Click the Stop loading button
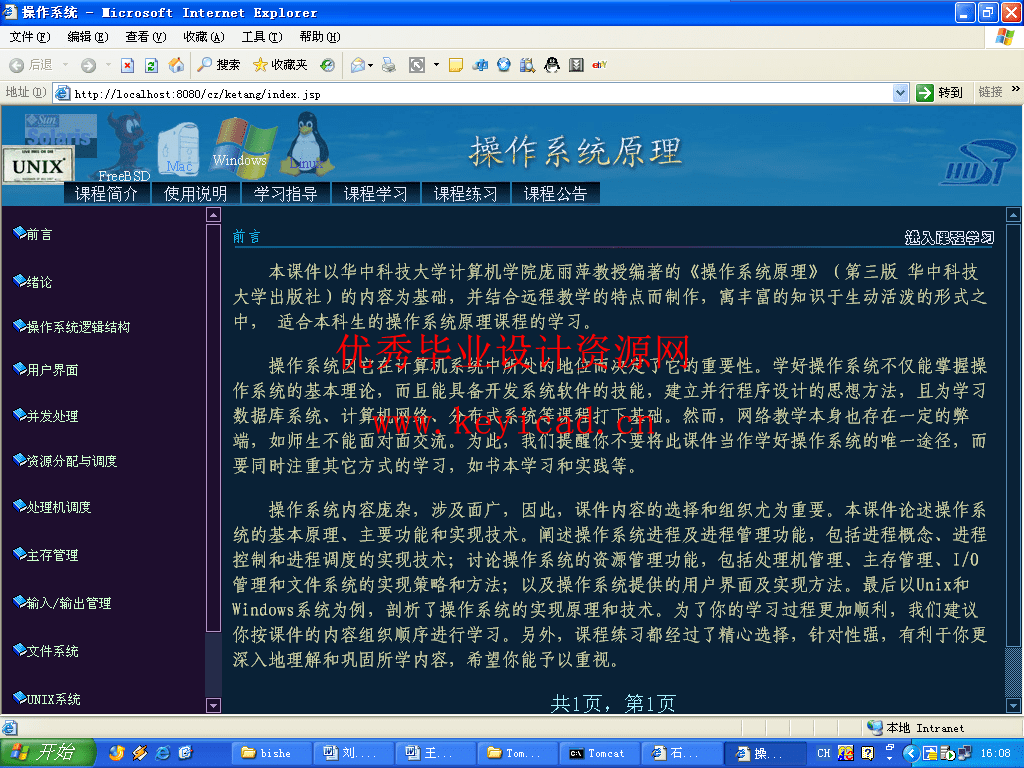The height and width of the screenshot is (768, 1024). 127,65
